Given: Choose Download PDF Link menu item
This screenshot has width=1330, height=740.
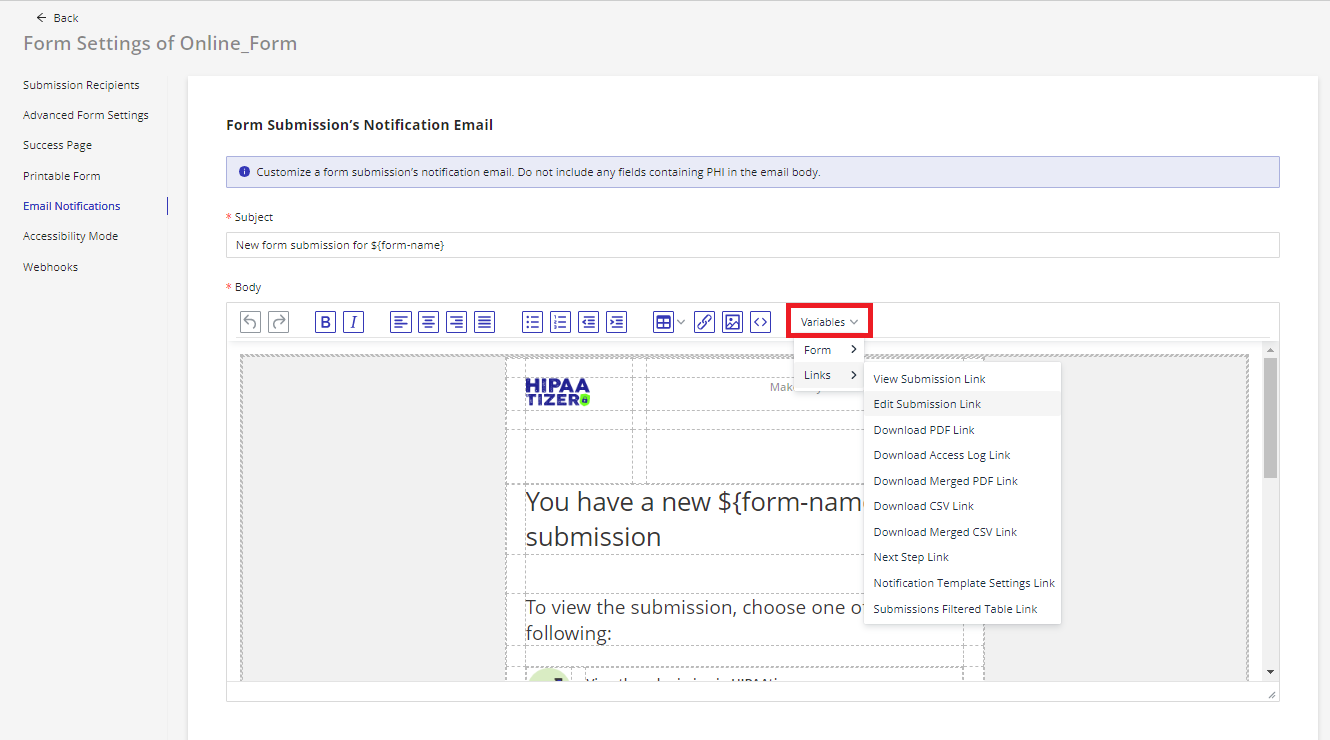Looking at the screenshot, I should [x=924, y=430].
